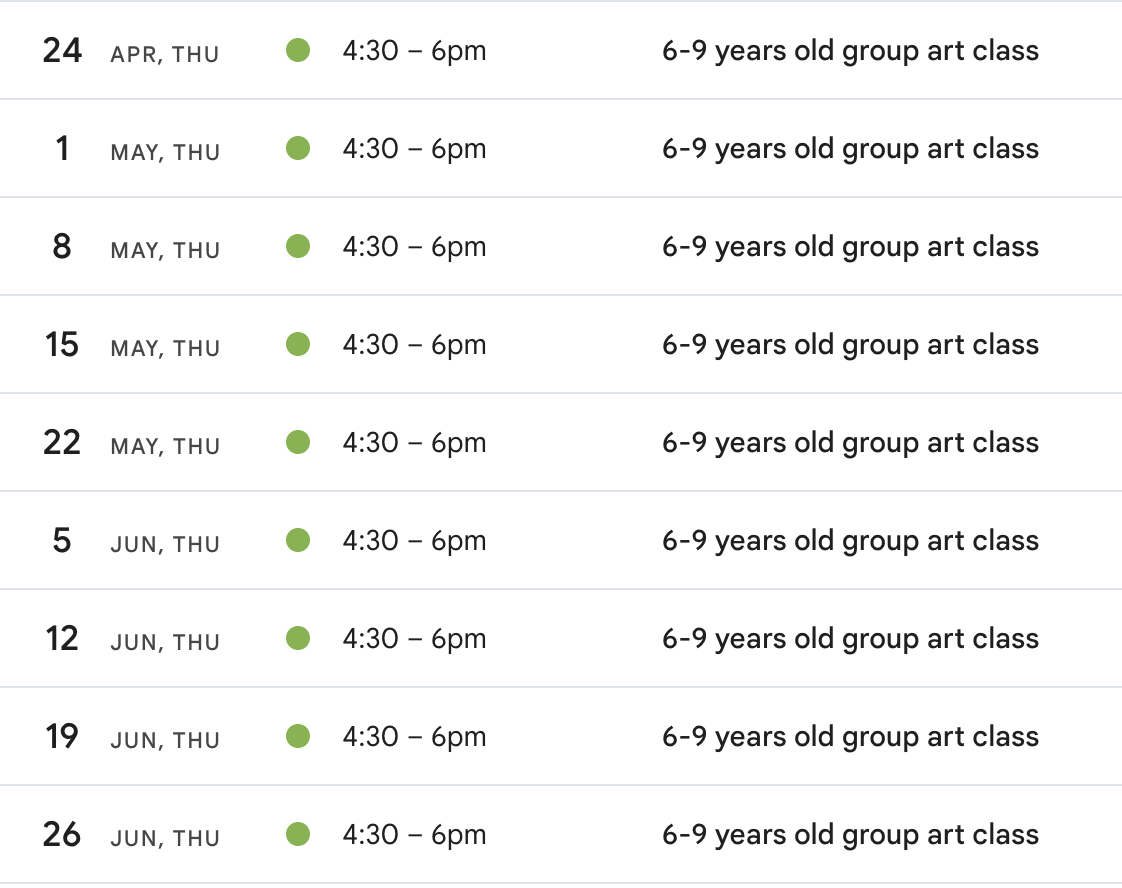Screen dimensions: 1122x888
Task: Open the art class event on Apr 24
Action: pyautogui.click(x=850, y=50)
